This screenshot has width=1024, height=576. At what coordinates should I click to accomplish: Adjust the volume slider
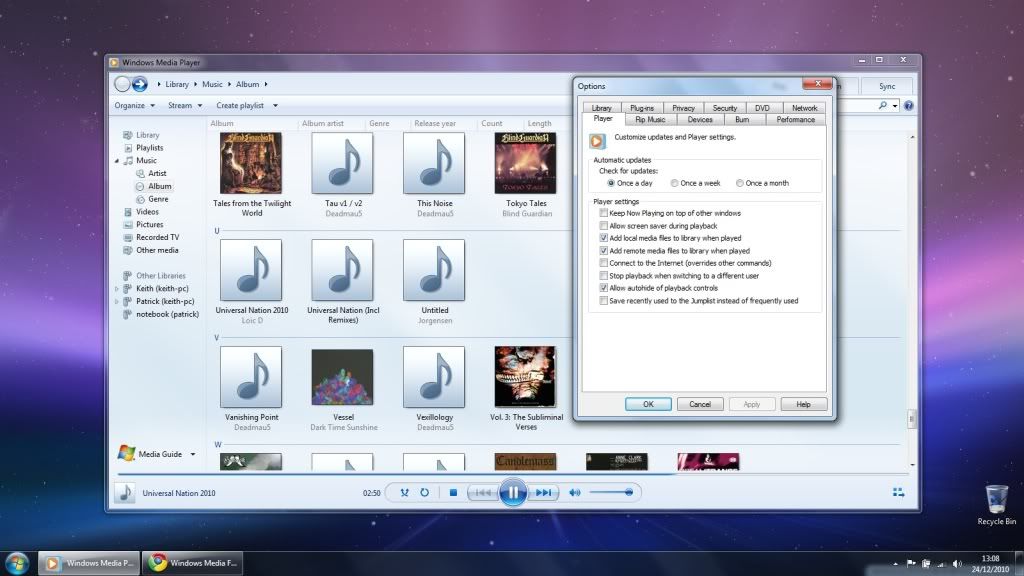click(x=610, y=492)
